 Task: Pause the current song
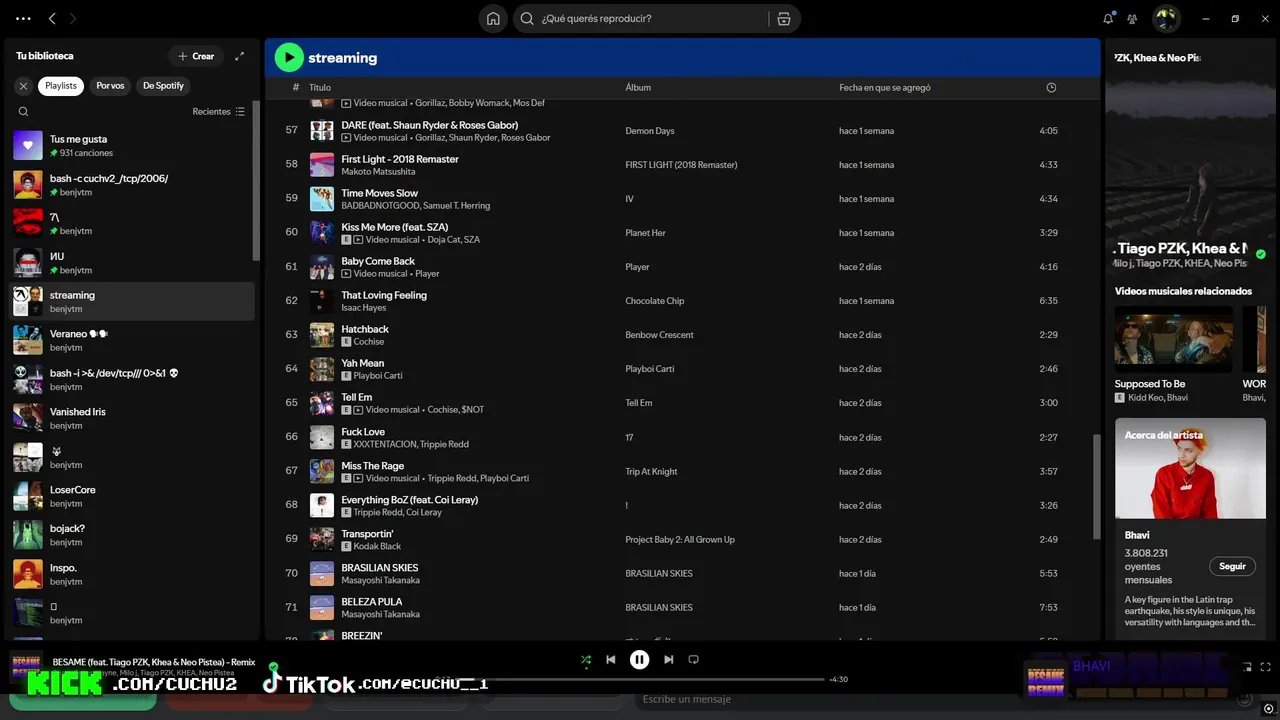tap(640, 660)
